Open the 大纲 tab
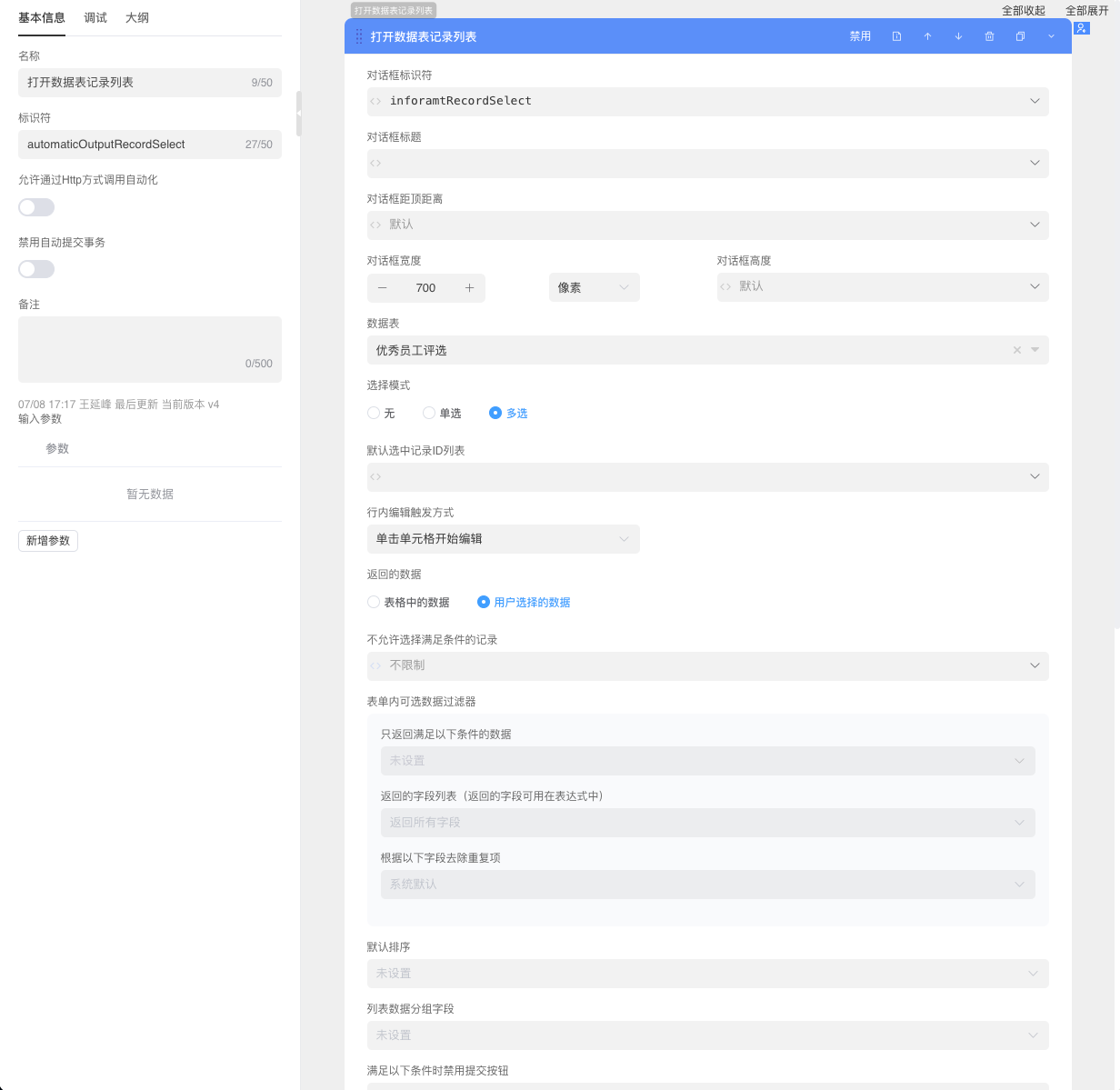 [x=137, y=18]
